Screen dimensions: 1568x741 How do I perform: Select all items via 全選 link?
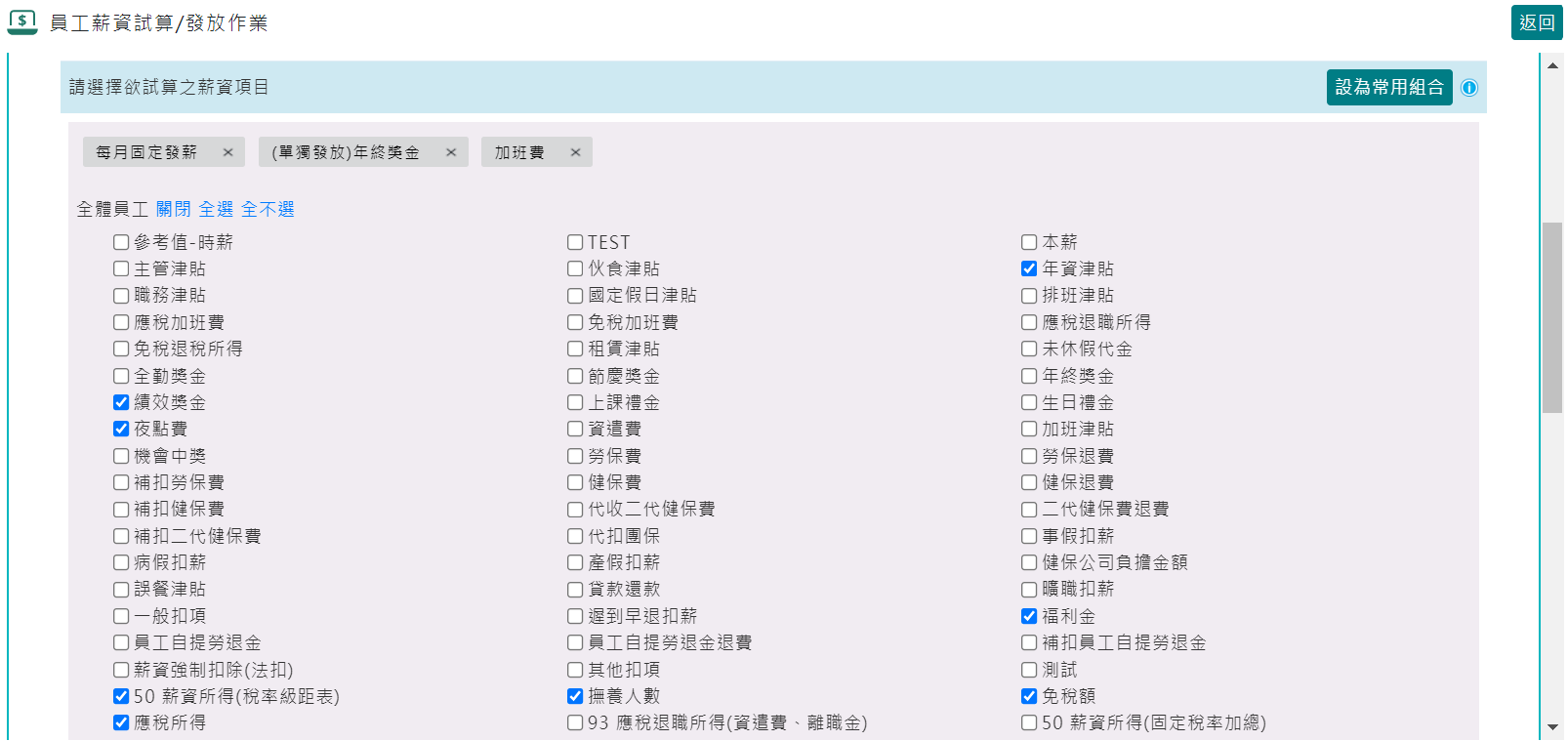(216, 209)
